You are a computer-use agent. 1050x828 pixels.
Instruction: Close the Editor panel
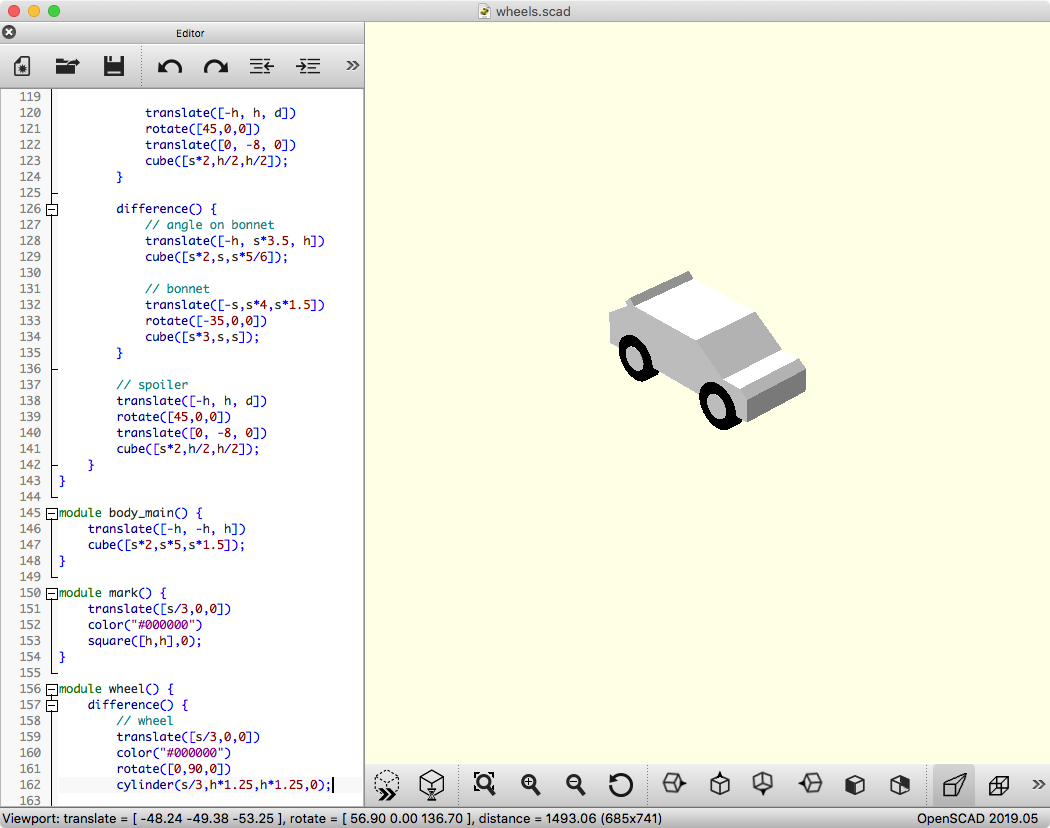(10, 33)
